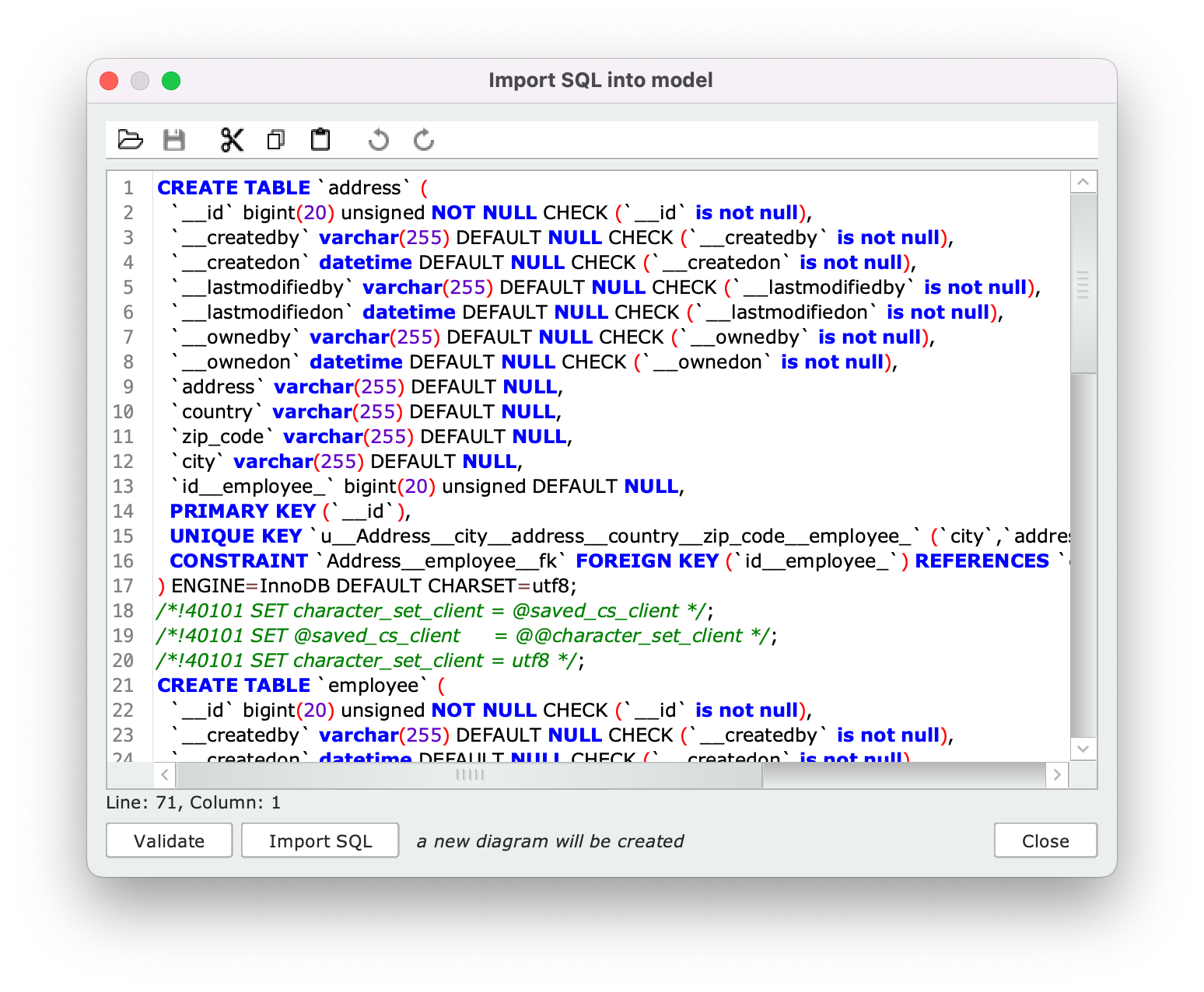Click line number 17 in the gutter
The width and height of the screenshot is (1204, 992).
[123, 586]
